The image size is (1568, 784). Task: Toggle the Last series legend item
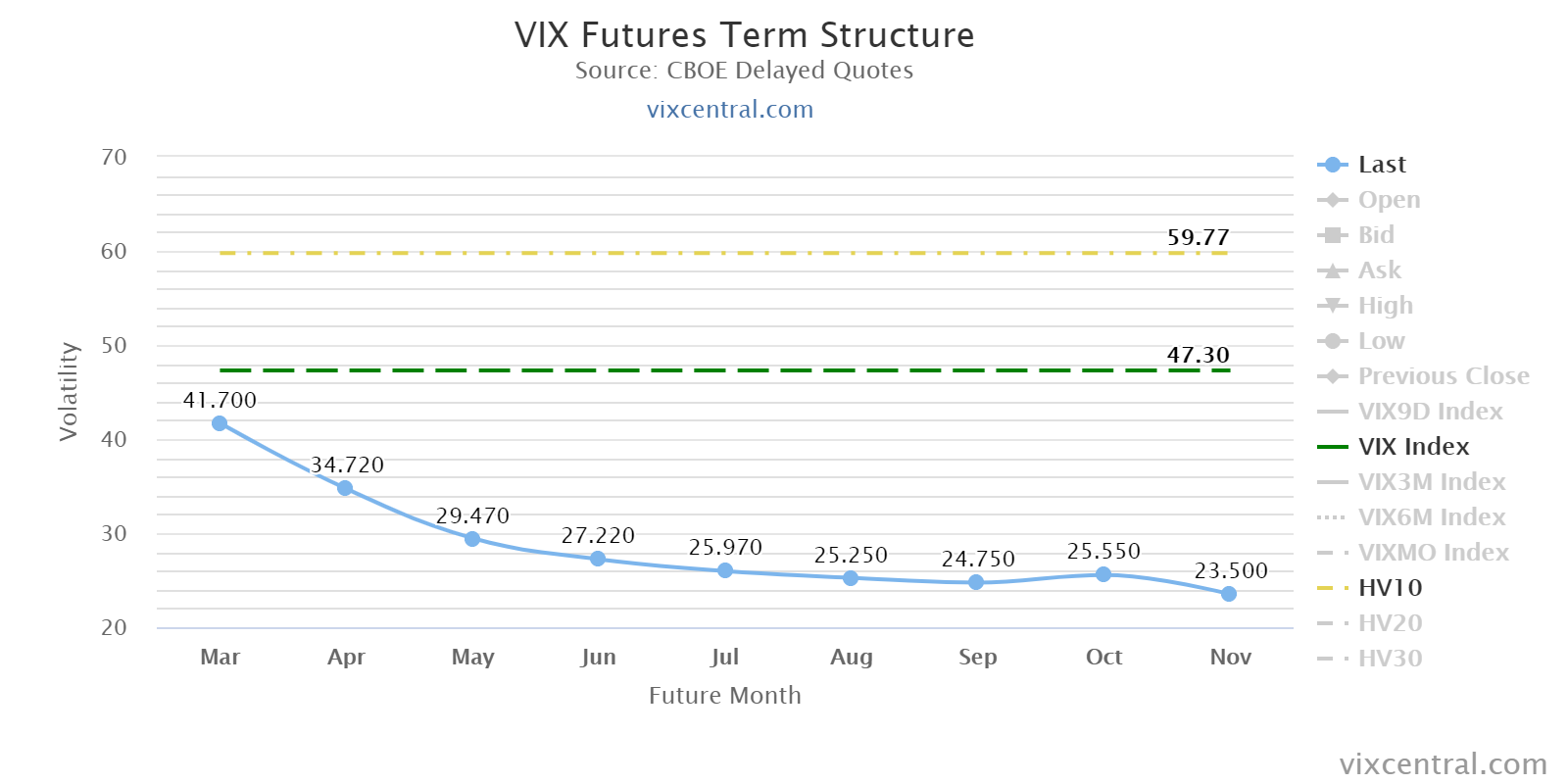[x=1381, y=165]
